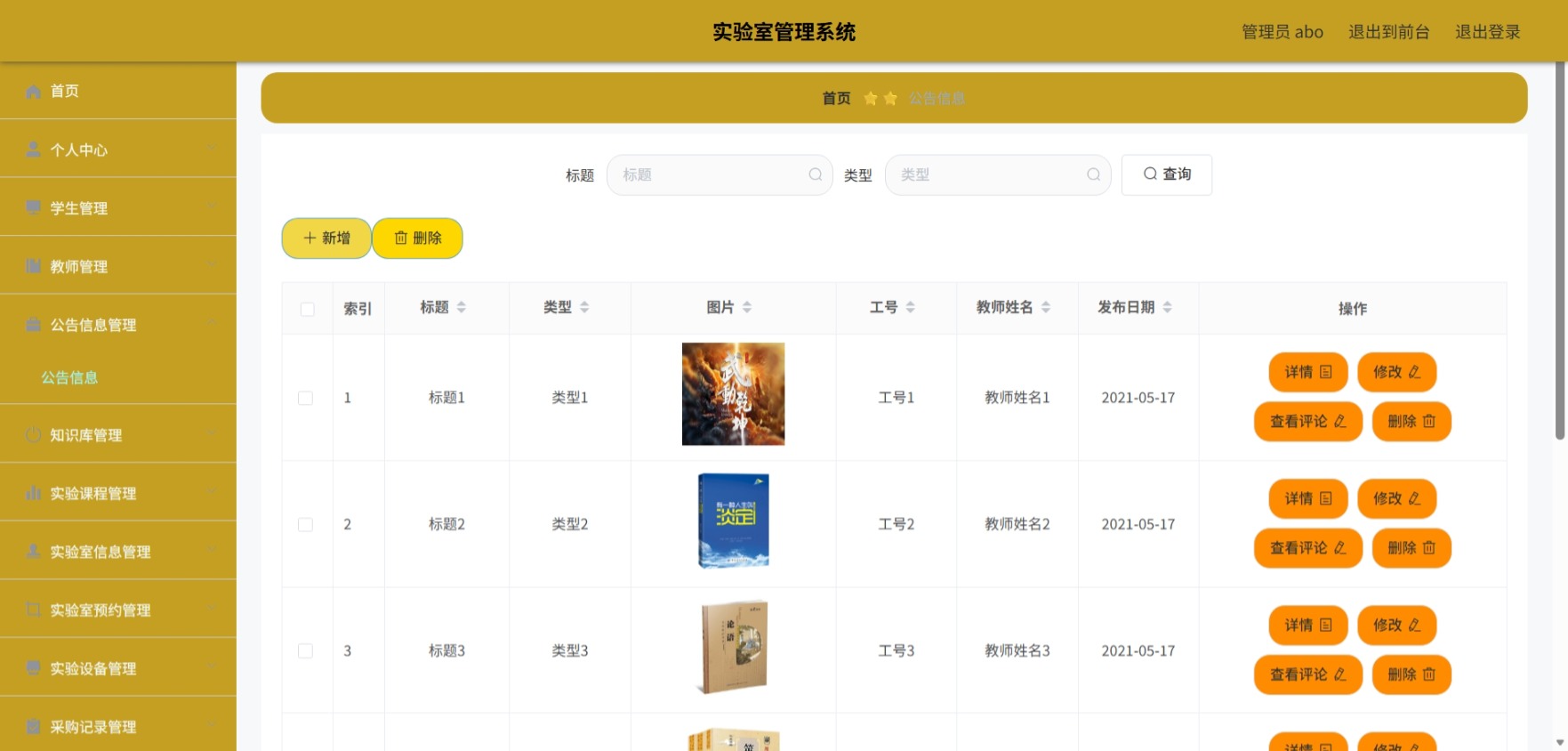The width and height of the screenshot is (1568, 751).
Task: Sort by 教师姓名 column arrows
Action: (x=1046, y=307)
